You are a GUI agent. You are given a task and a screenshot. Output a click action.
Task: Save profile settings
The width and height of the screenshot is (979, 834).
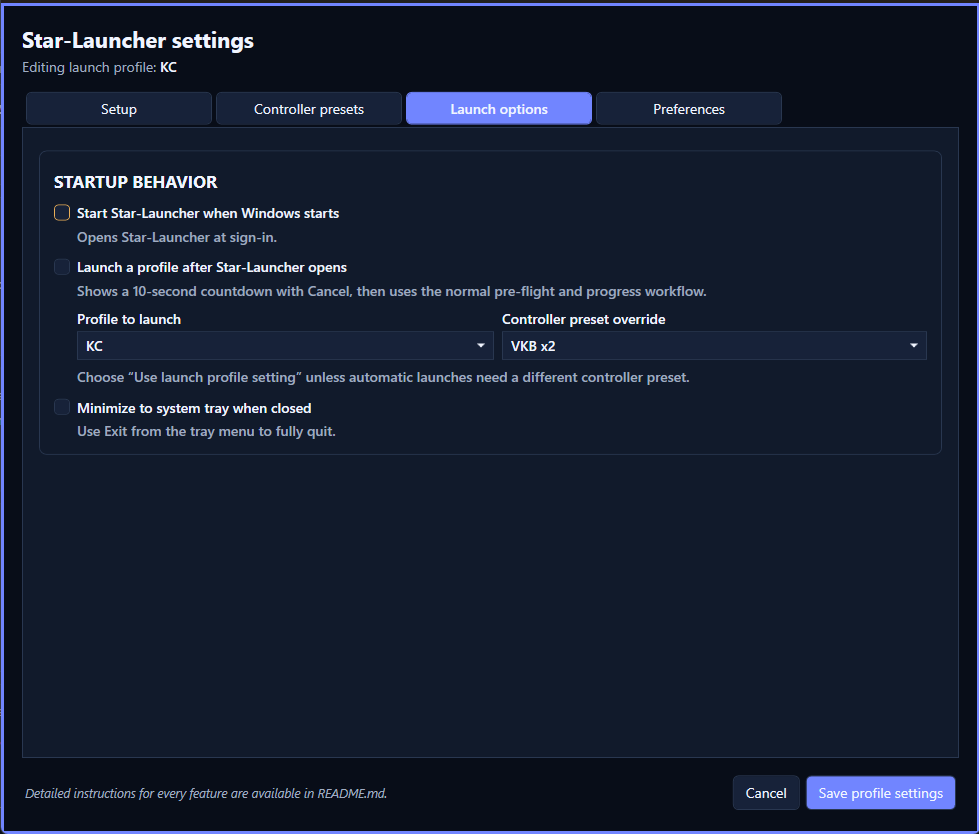pyautogui.click(x=880, y=793)
